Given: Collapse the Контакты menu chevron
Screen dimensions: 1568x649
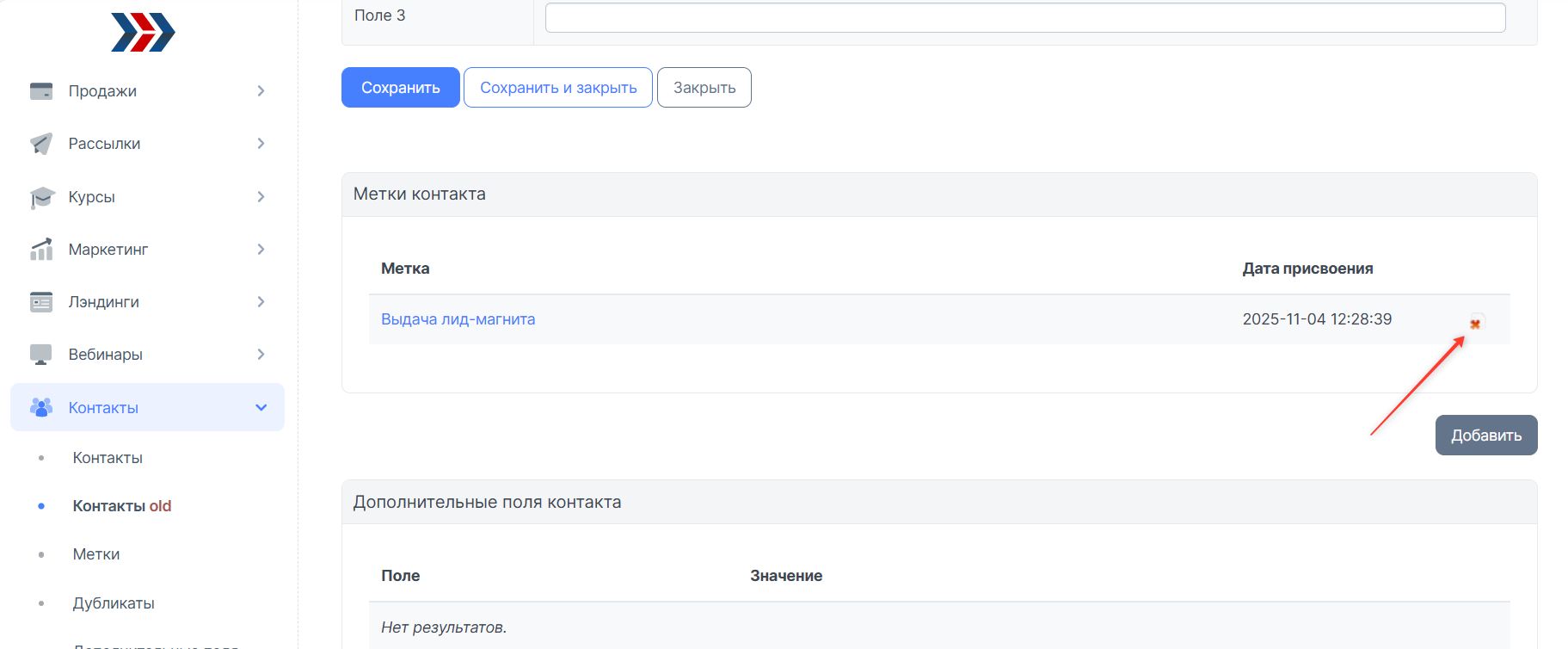Looking at the screenshot, I should click(x=261, y=407).
